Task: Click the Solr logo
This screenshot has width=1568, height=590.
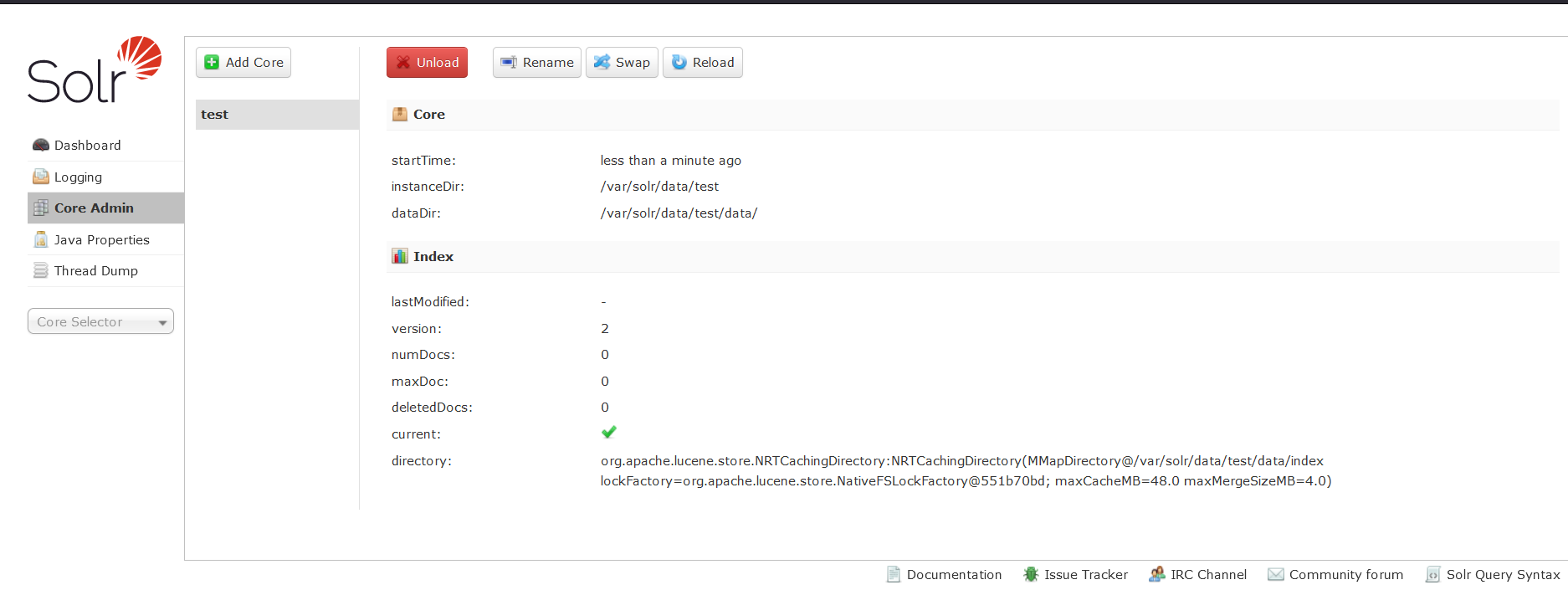Action: [x=95, y=69]
